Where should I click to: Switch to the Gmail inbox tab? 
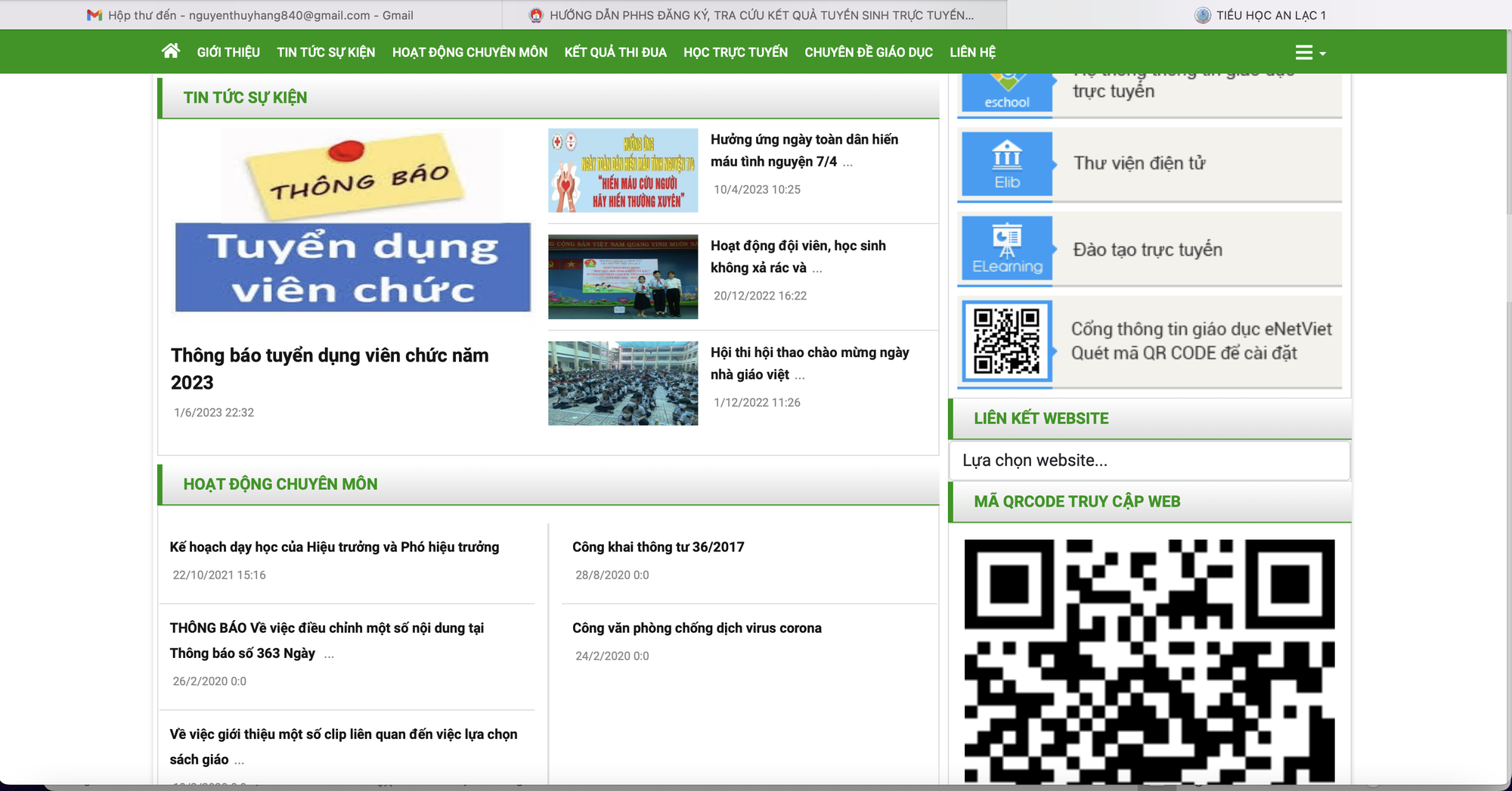251,15
